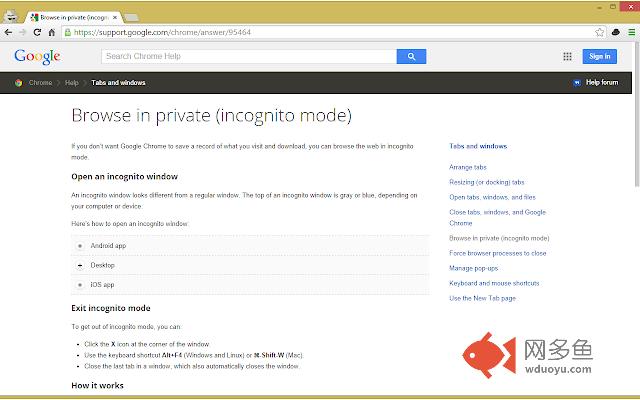Select the Browse in private tab
640x400 pixels.
(x=70, y=18)
